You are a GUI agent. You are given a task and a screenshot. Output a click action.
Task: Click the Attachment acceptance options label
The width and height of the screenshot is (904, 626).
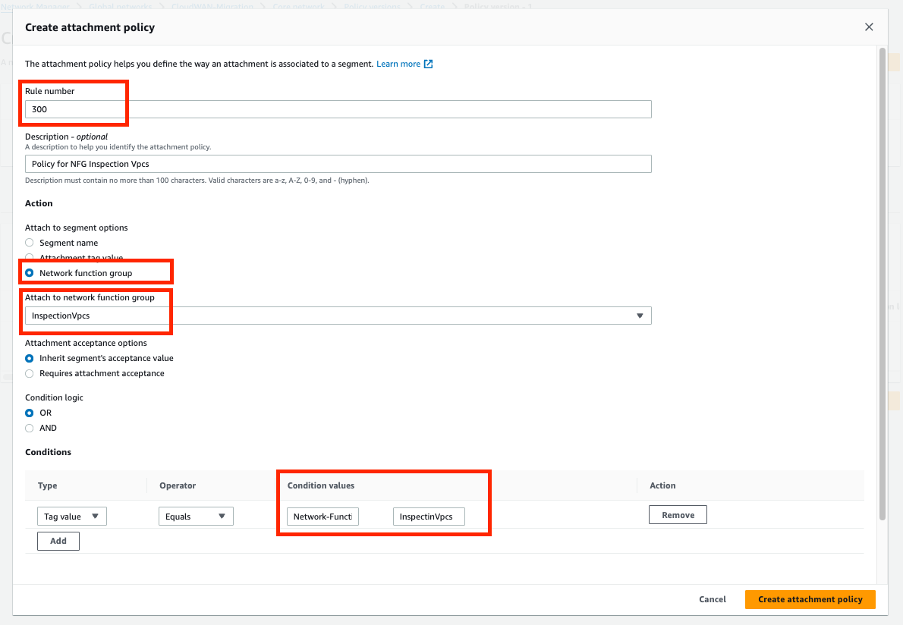tap(86, 343)
